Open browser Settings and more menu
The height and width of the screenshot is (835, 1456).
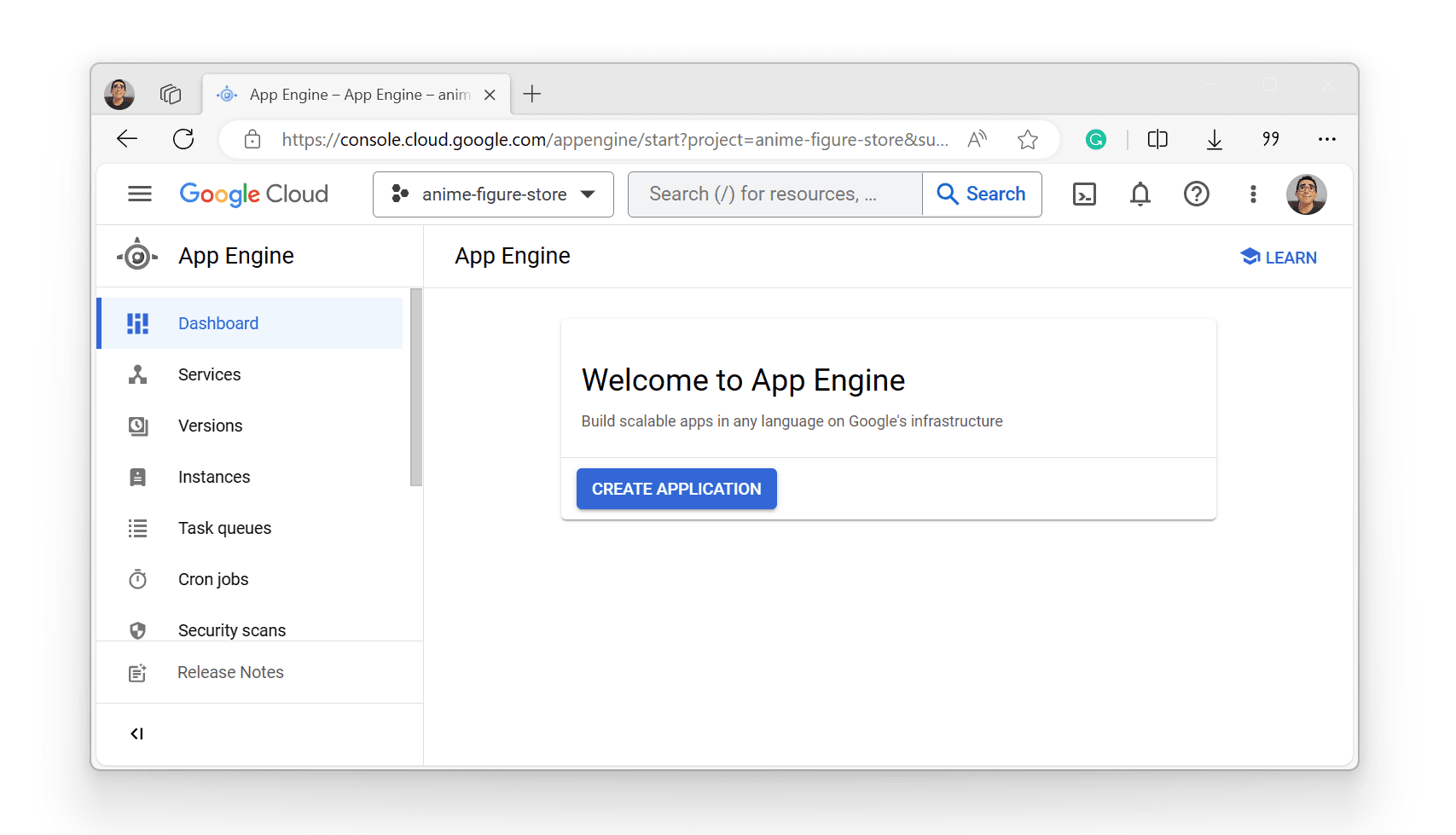point(1327,139)
